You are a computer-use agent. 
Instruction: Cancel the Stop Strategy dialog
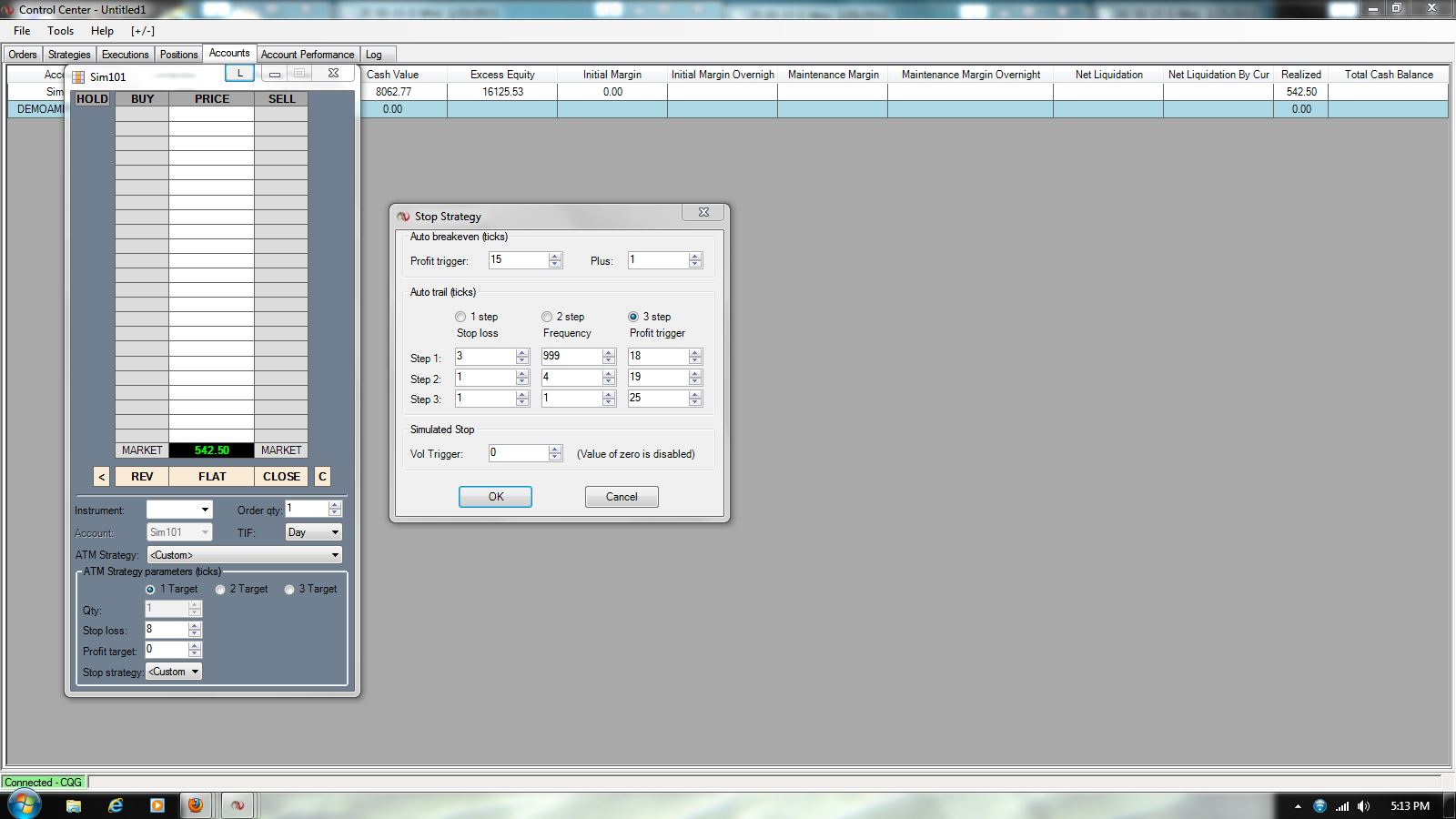(622, 497)
